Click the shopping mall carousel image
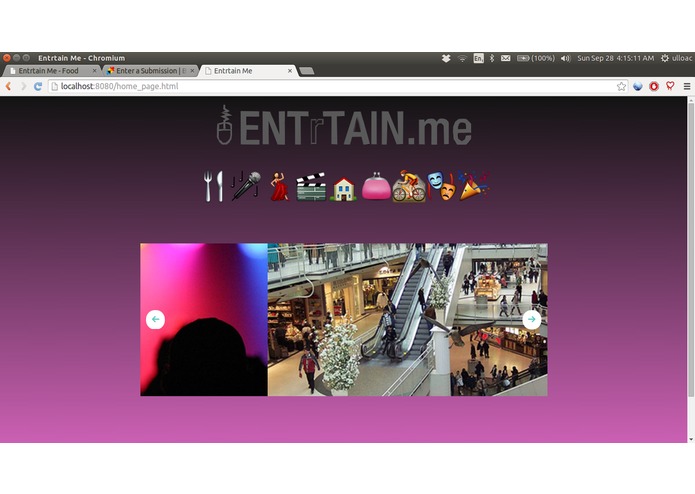Screen dimensions: 695x494 click(407, 319)
